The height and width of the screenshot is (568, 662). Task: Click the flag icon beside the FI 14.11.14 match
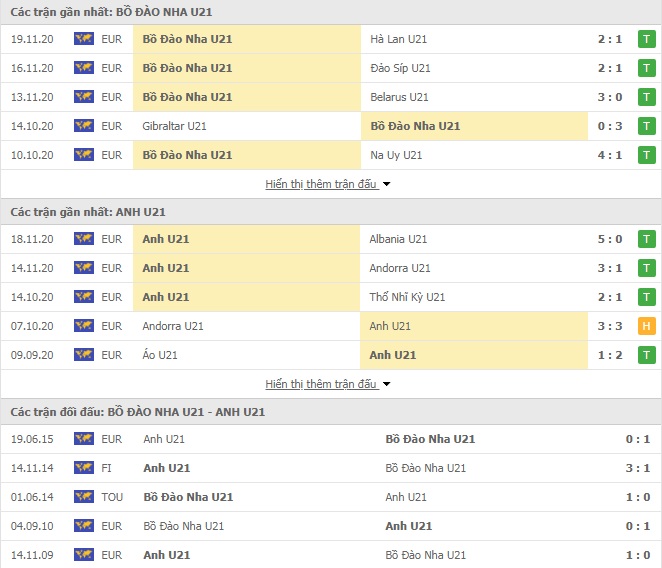coord(84,468)
